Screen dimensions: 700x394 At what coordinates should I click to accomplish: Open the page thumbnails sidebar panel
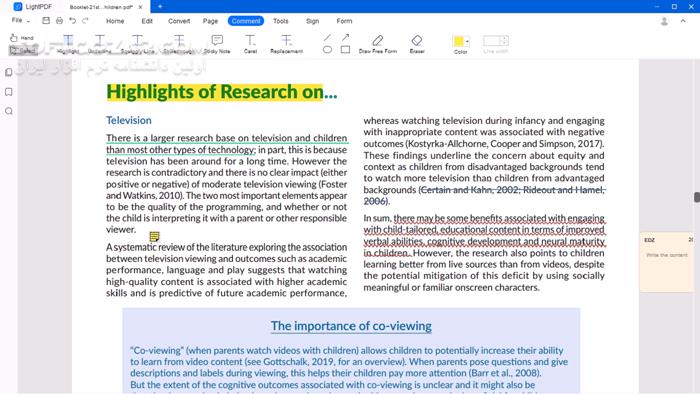tap(8, 72)
